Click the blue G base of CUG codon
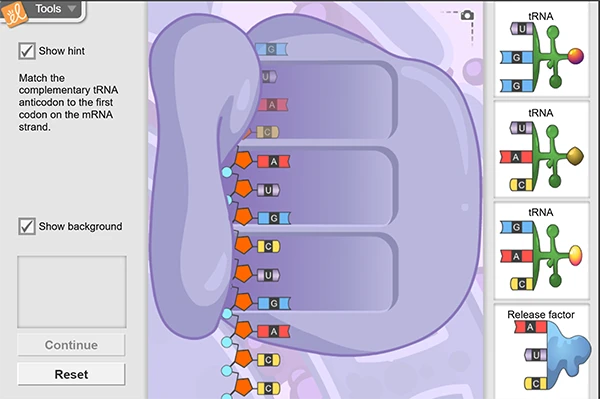 (274, 303)
